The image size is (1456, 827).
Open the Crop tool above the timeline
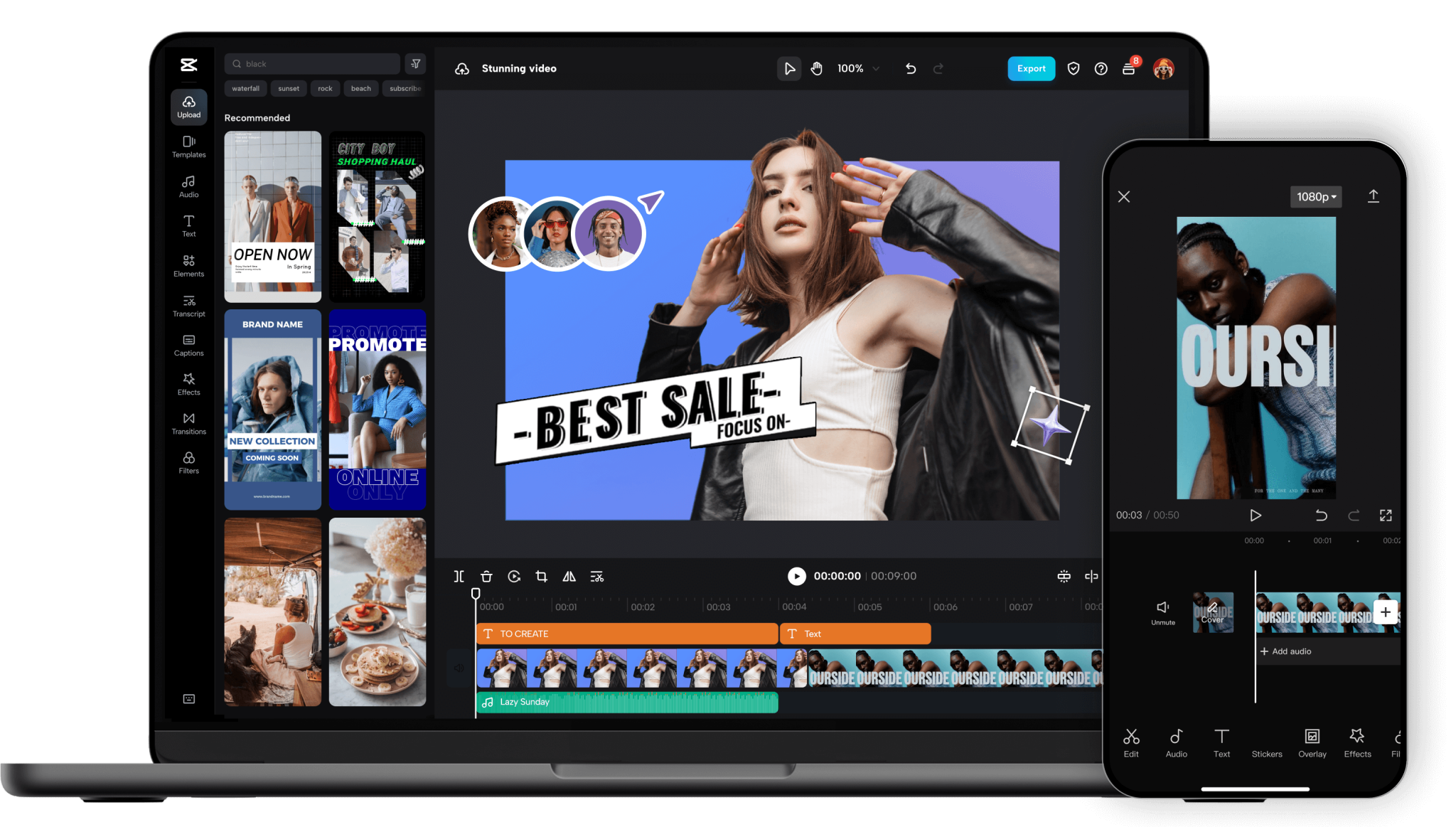tap(541, 577)
